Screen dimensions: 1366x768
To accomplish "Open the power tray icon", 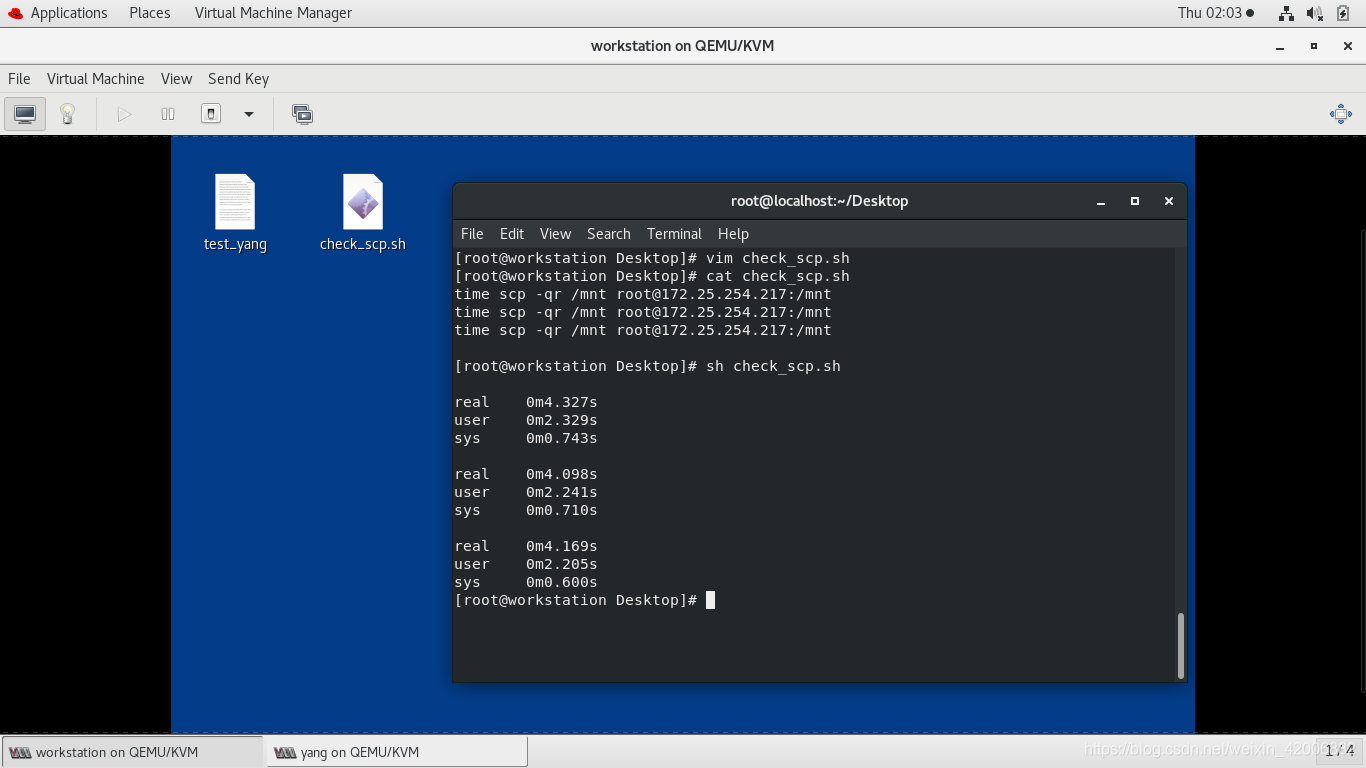I will coord(1343,13).
